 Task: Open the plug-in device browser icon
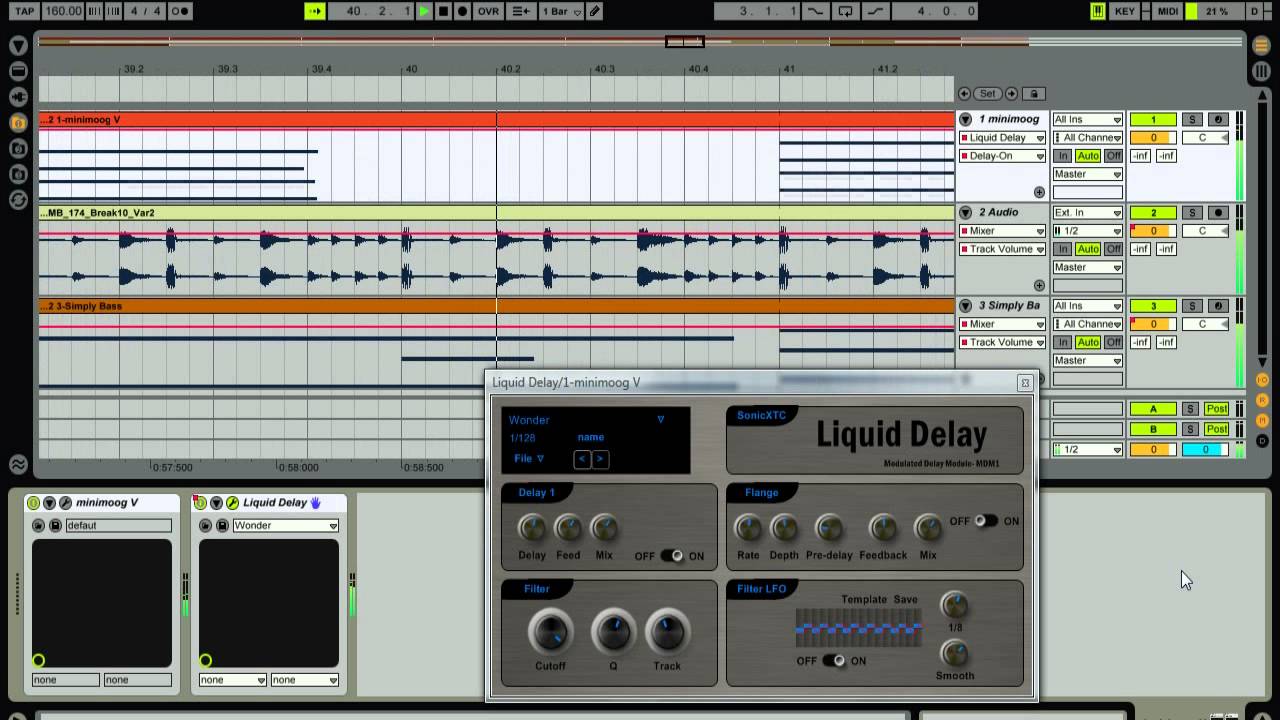(x=18, y=97)
